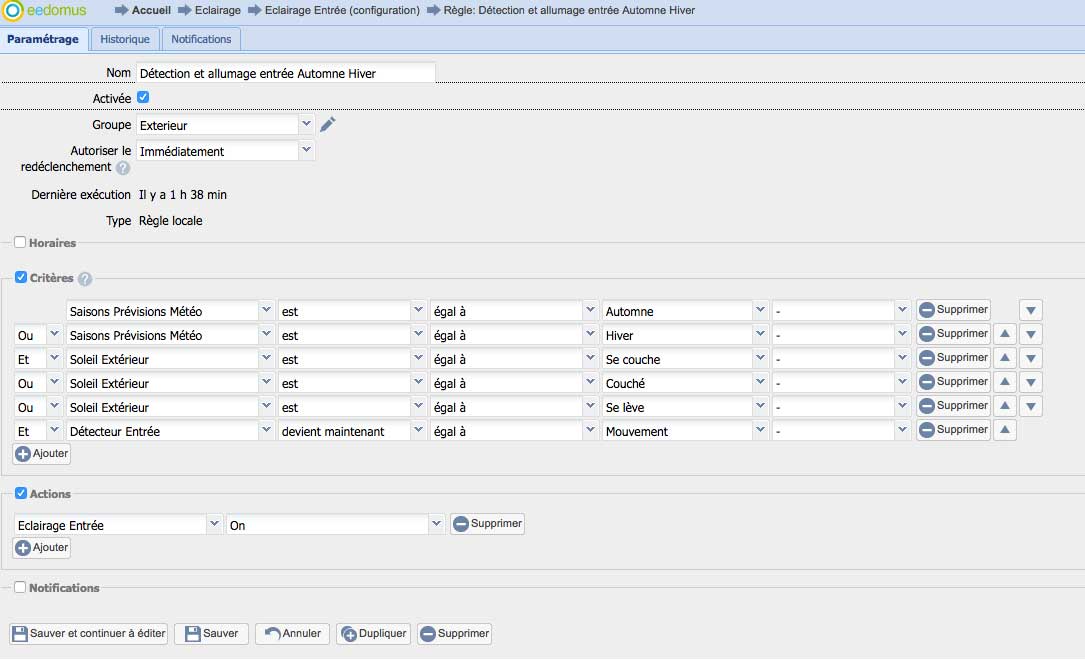Click the Dupliquer button
The image size is (1085, 660).
[x=374, y=633]
